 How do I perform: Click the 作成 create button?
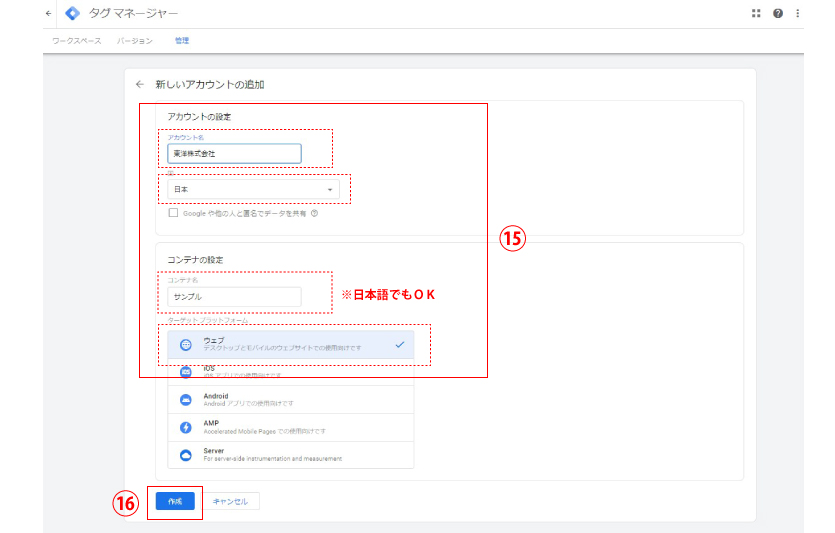(175, 501)
